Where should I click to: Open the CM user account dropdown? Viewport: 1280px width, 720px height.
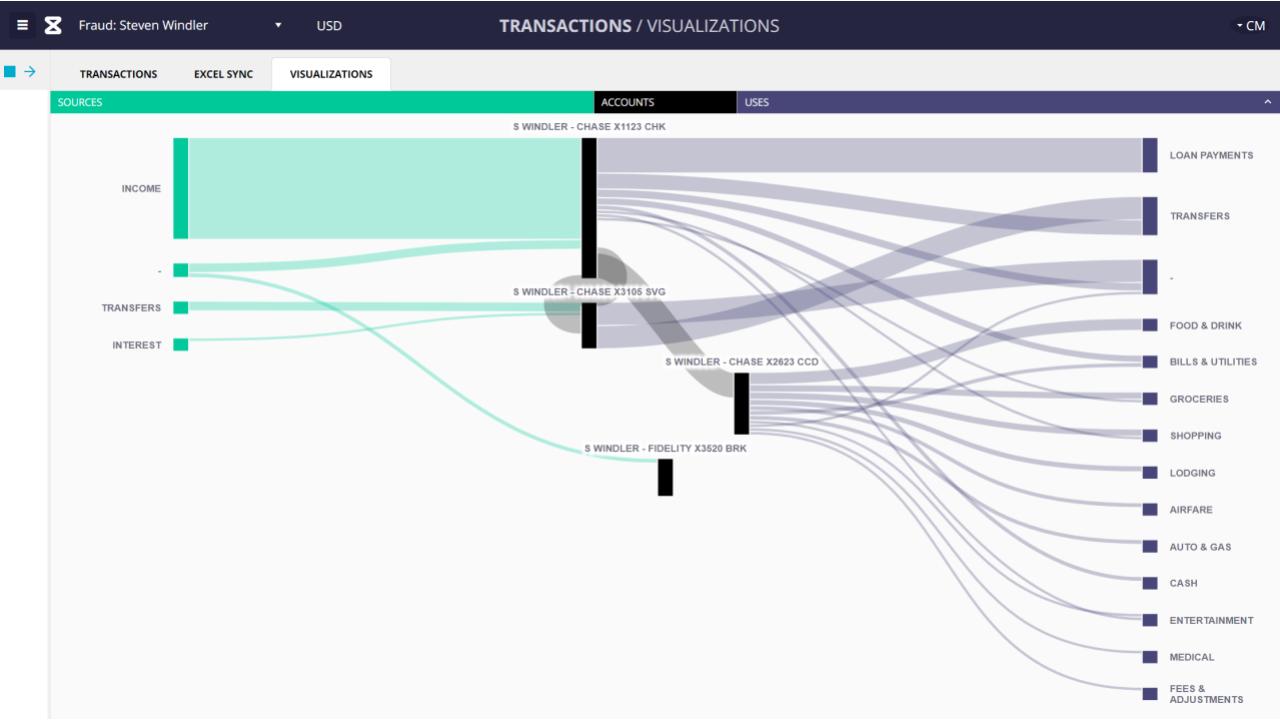[1251, 26]
